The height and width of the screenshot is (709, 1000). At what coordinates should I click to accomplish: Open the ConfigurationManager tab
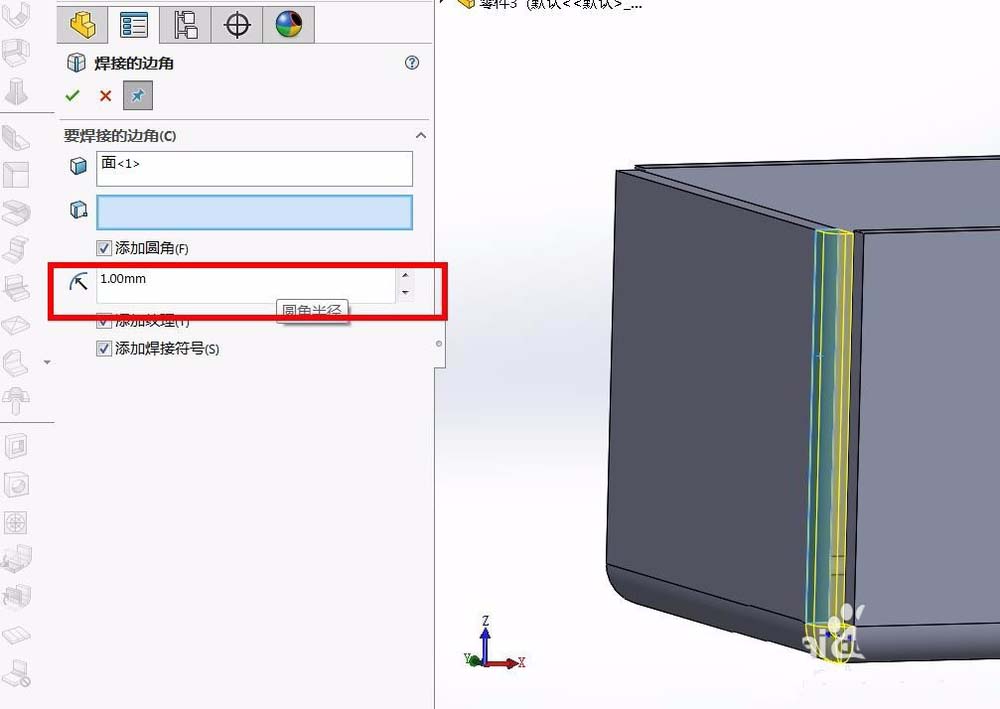[x=186, y=24]
